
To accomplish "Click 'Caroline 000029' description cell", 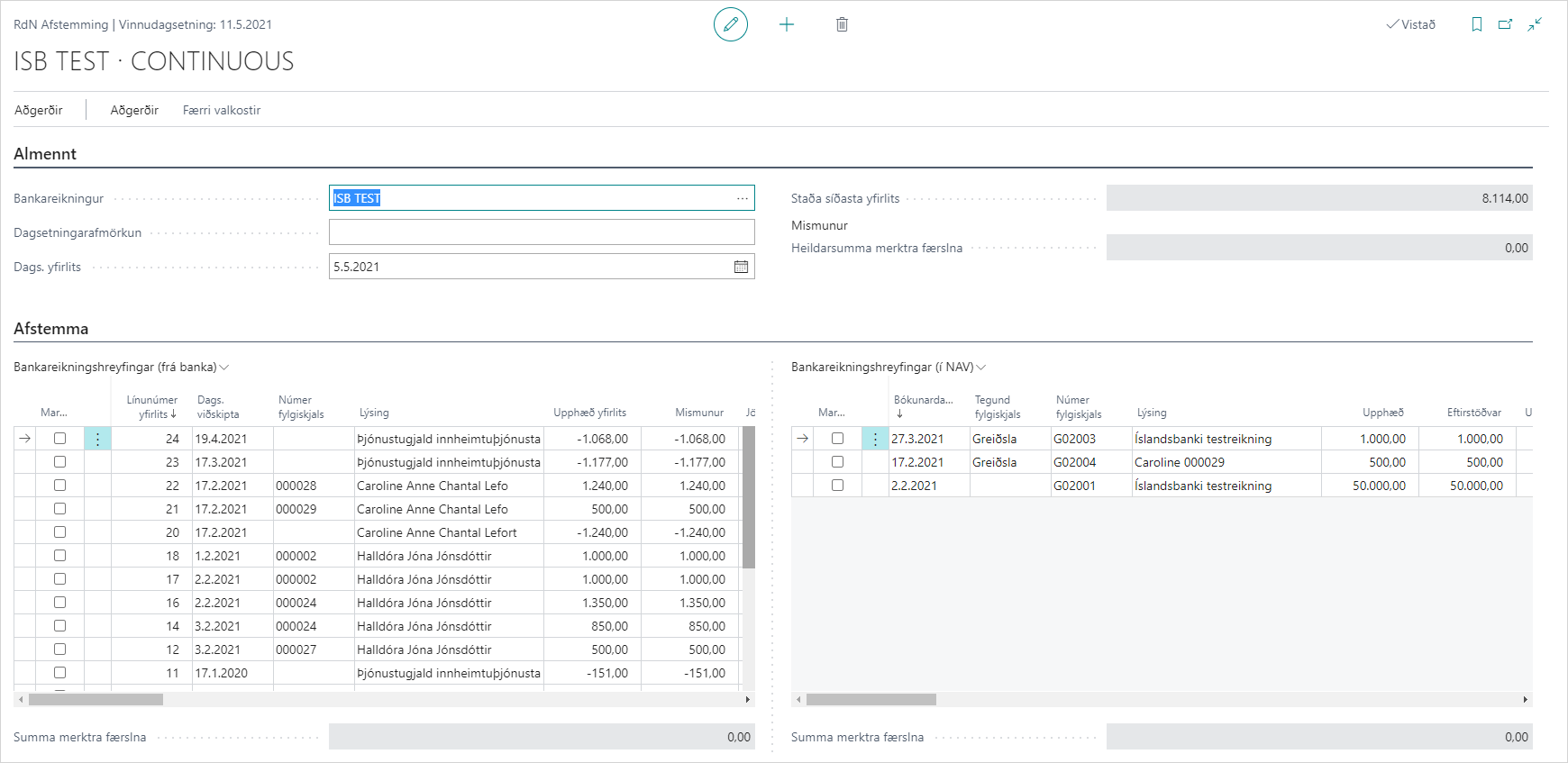I will pyautogui.click(x=1226, y=462).
